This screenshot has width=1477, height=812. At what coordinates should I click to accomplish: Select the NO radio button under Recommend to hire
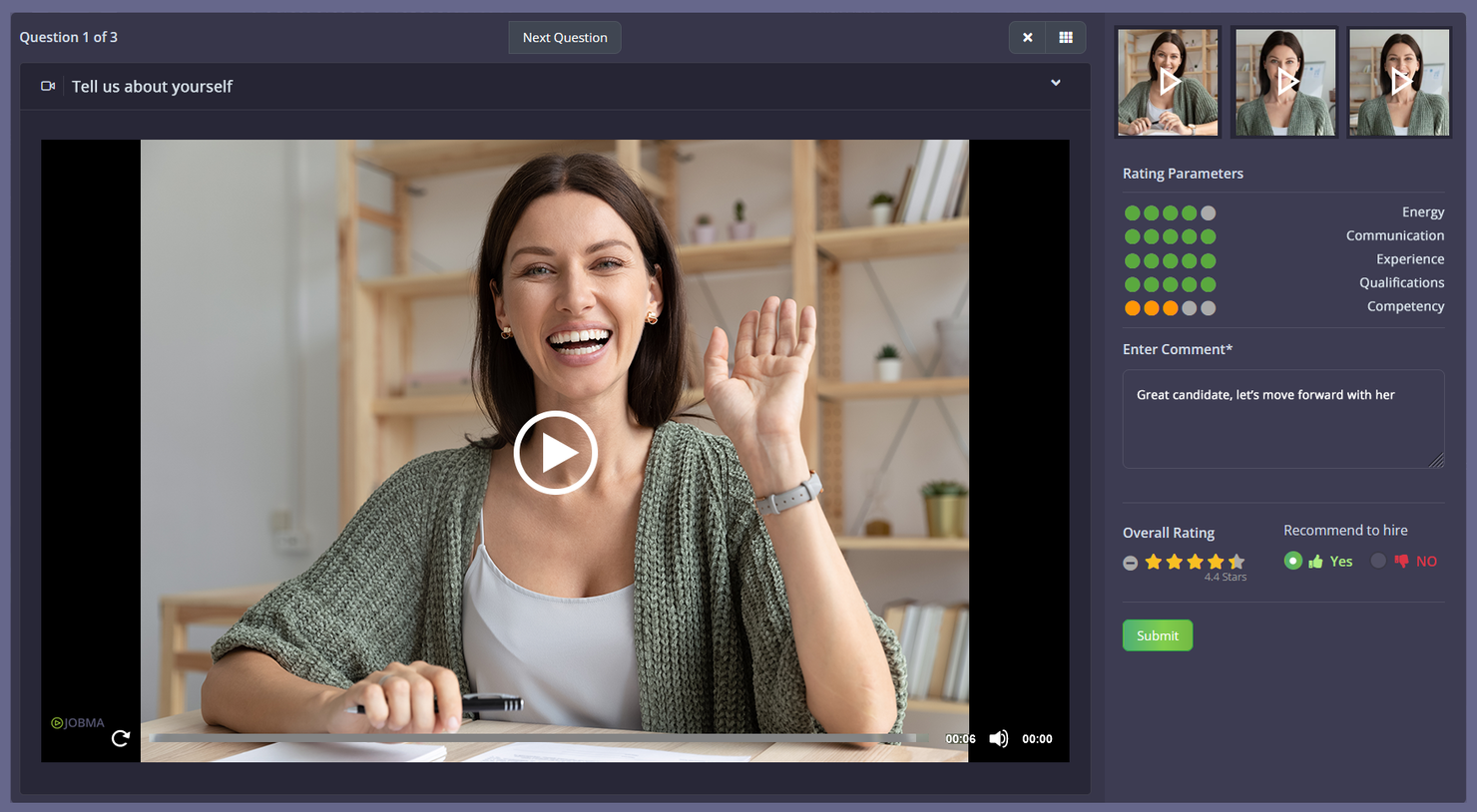point(1378,561)
